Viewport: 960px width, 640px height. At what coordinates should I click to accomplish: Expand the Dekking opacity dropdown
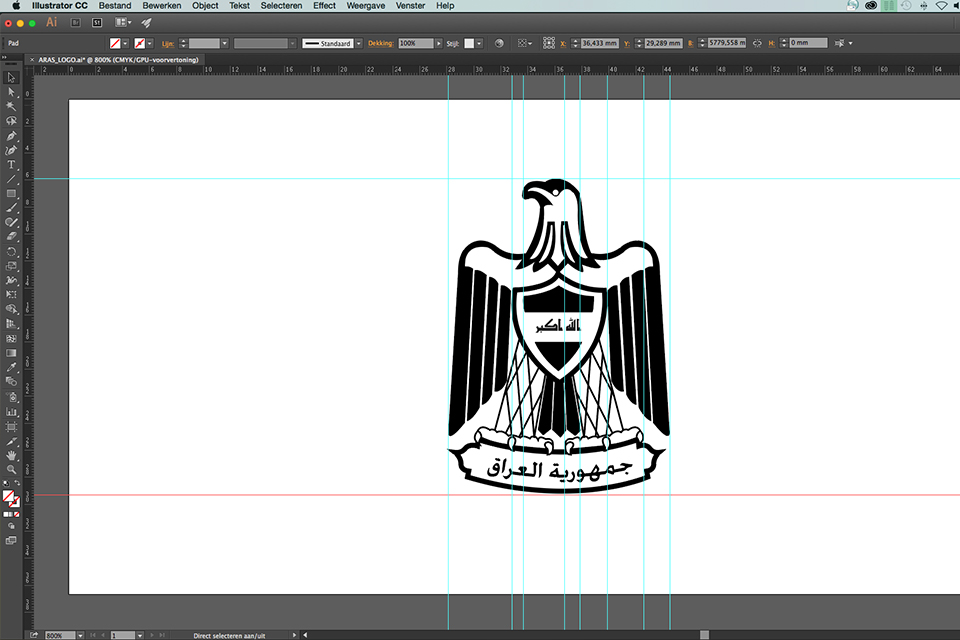pos(439,44)
